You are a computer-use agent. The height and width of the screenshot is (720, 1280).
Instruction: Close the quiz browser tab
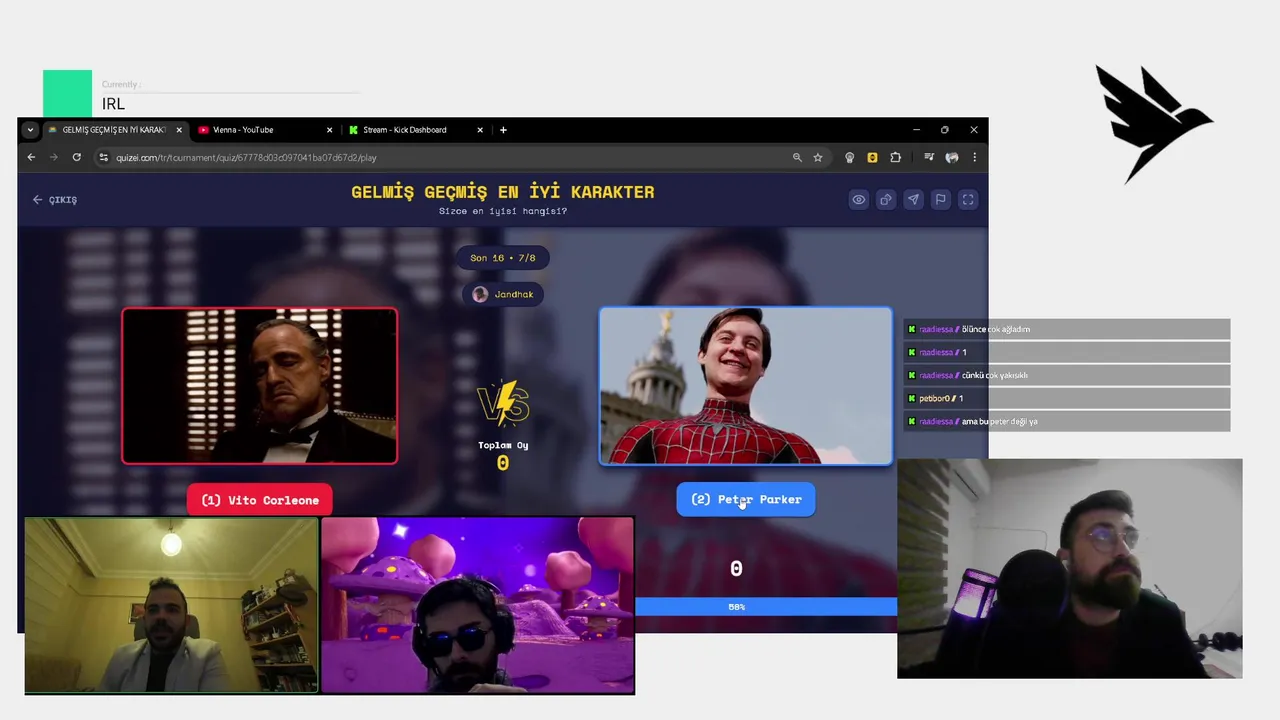[x=180, y=130]
